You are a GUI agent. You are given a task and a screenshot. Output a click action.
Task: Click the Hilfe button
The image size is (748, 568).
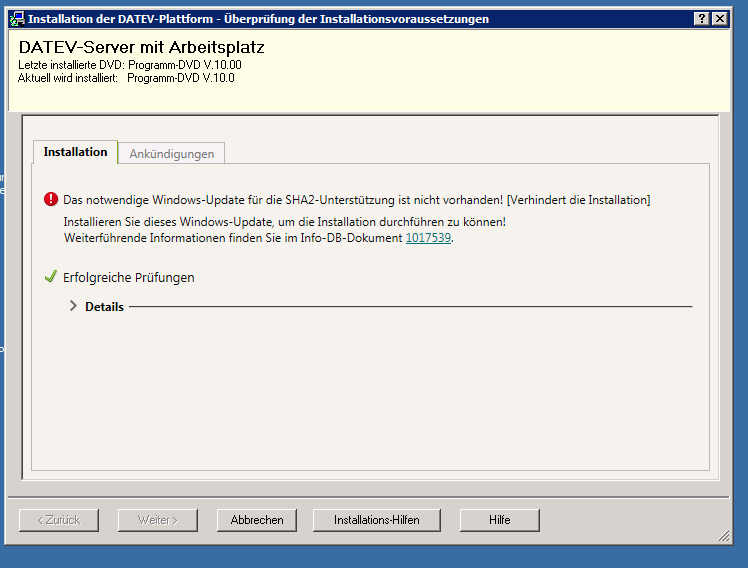[499, 520]
